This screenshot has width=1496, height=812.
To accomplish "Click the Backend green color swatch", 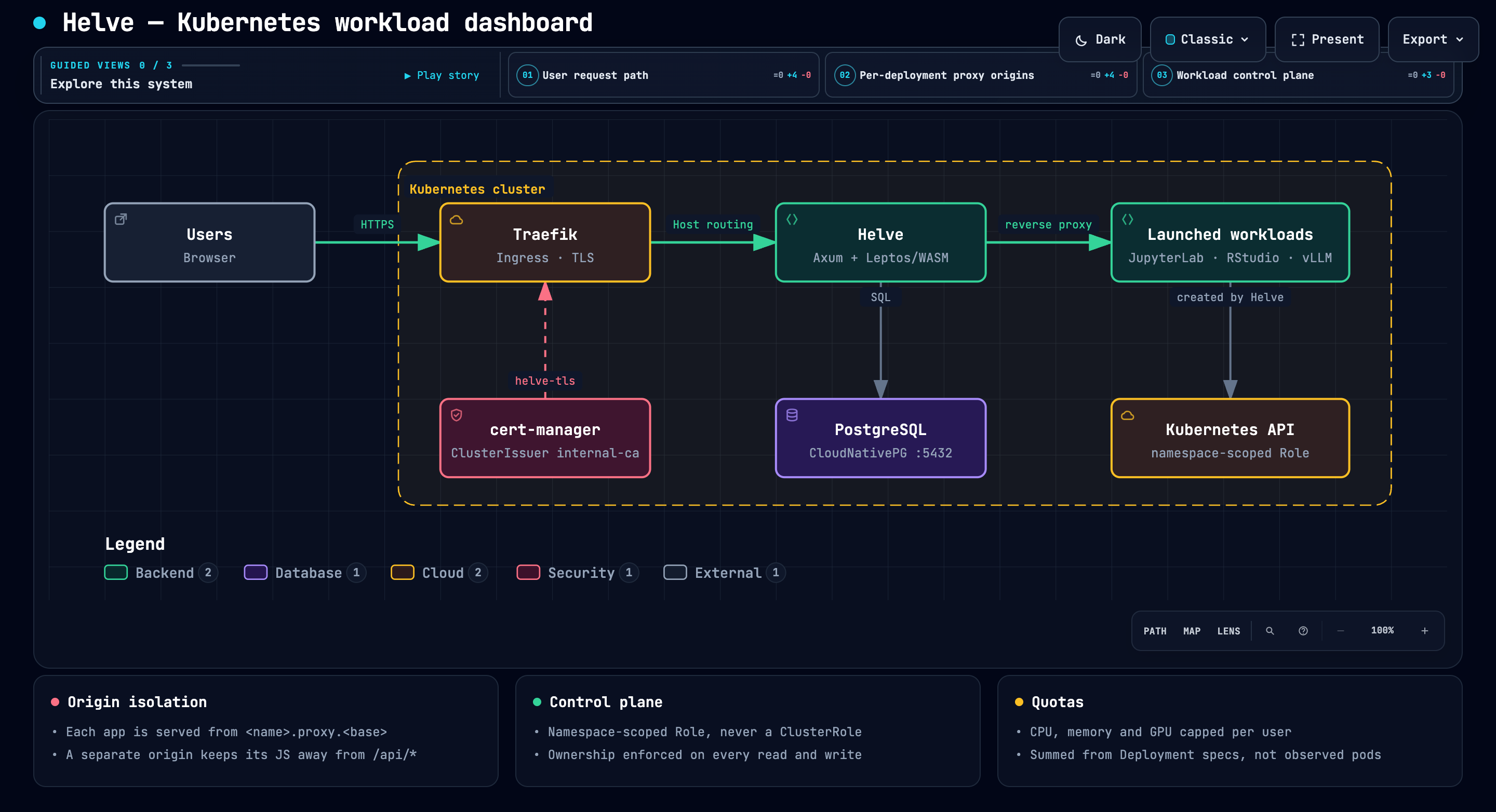I will click(x=115, y=573).
